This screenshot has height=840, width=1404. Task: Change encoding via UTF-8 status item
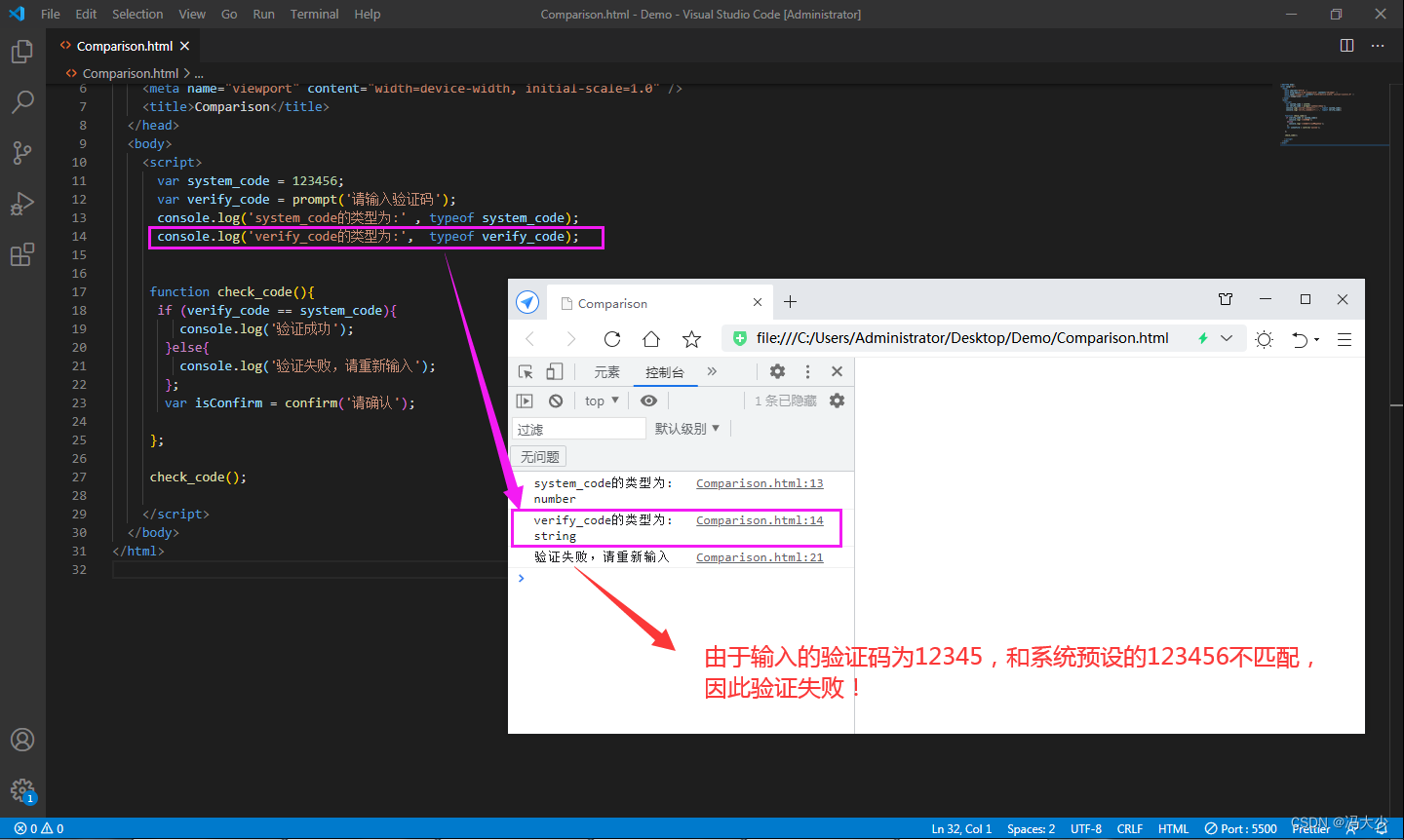coord(1086,829)
